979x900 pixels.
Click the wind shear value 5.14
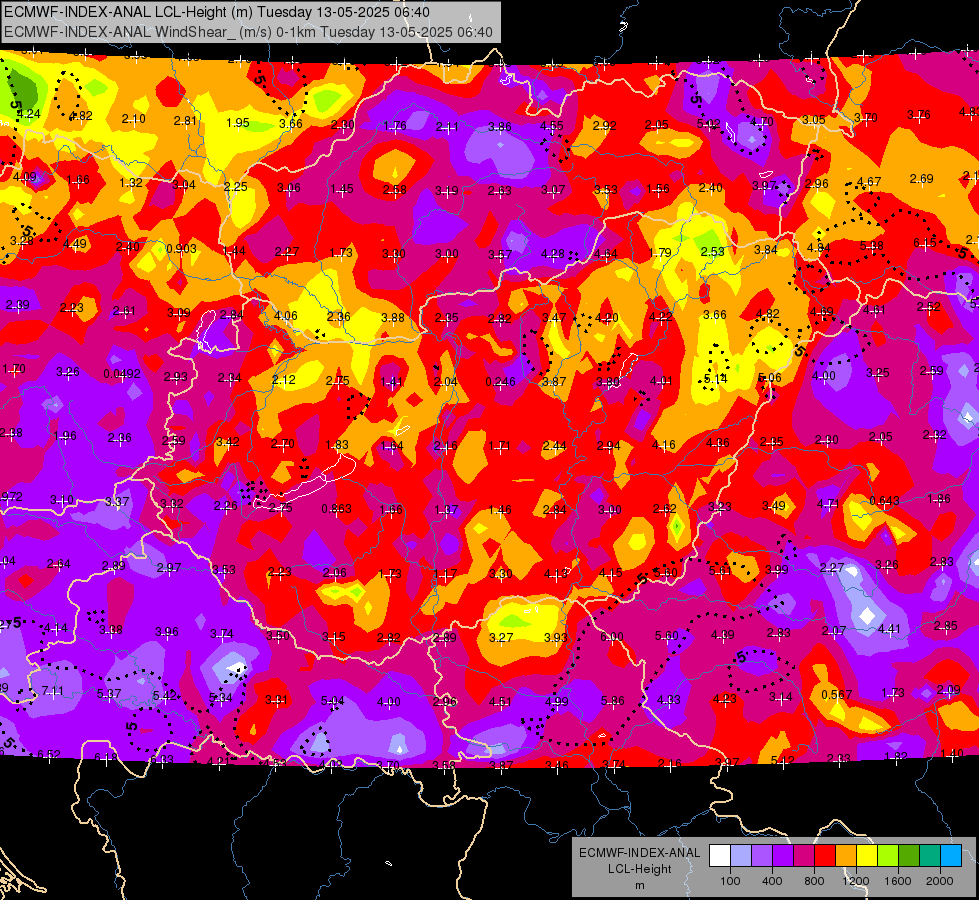click(716, 378)
